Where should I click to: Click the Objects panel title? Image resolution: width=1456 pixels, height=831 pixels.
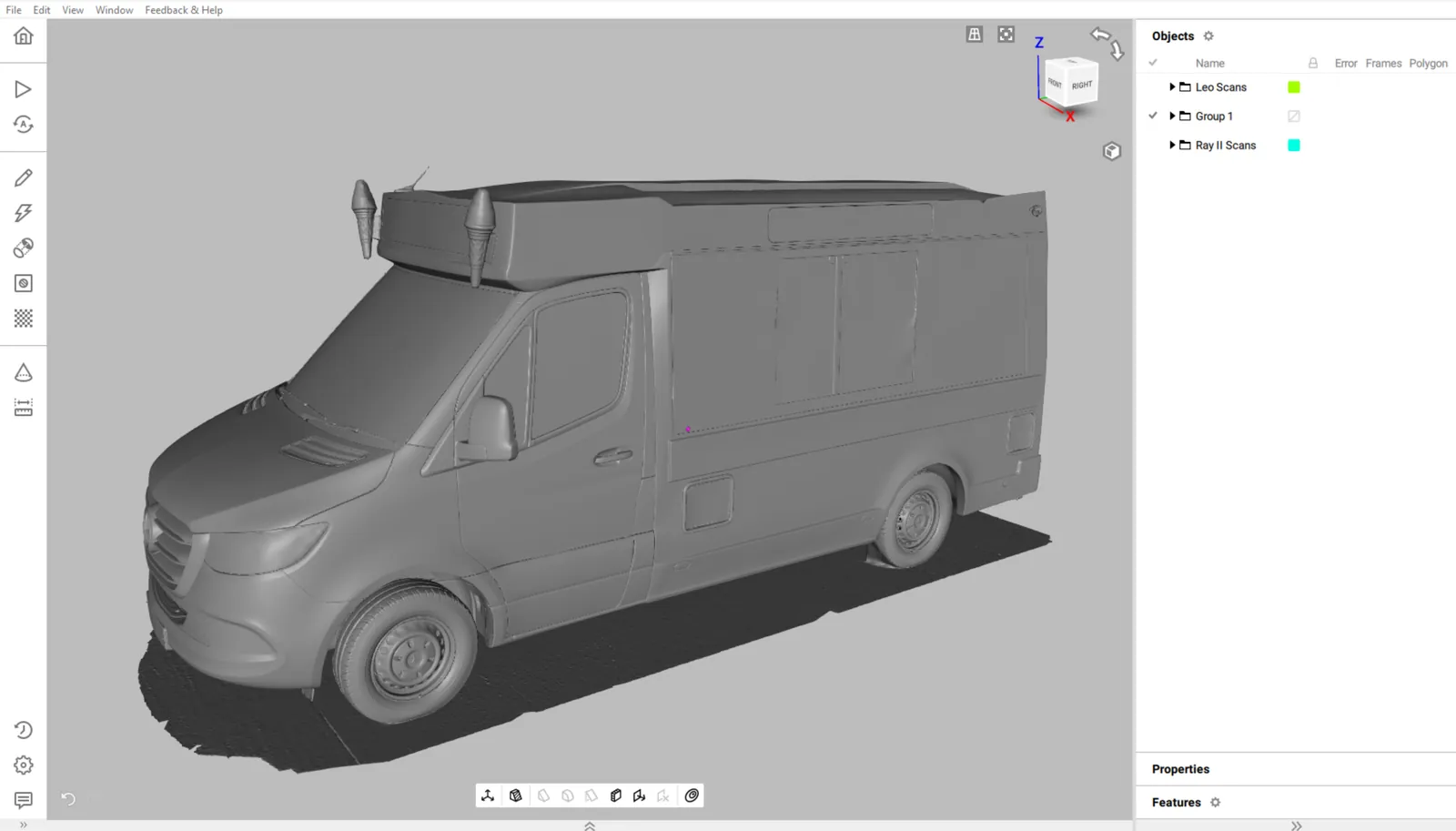pyautogui.click(x=1173, y=36)
